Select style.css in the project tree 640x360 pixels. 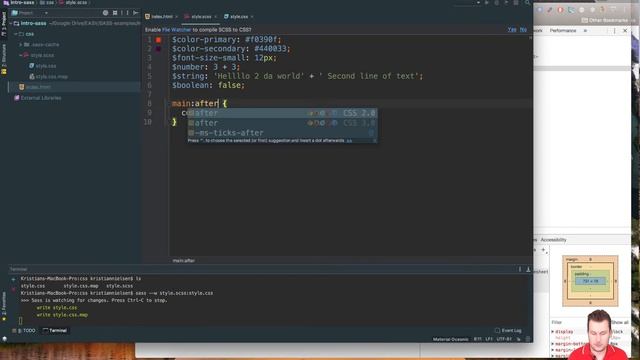(43, 66)
